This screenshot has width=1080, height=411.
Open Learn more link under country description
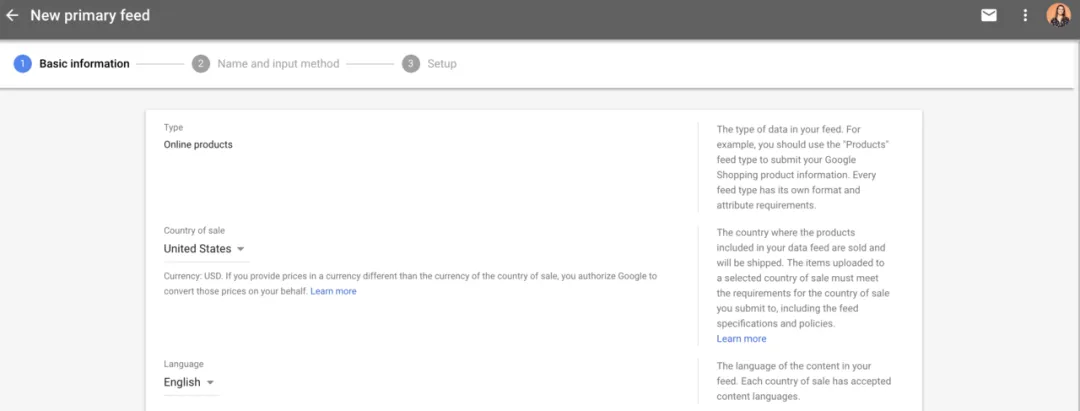tap(741, 339)
